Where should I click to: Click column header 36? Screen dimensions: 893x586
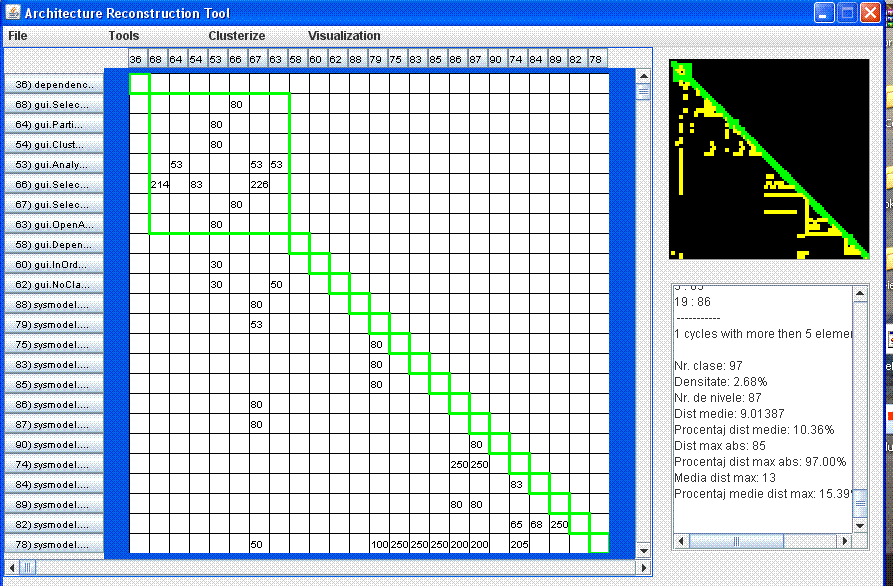(137, 60)
